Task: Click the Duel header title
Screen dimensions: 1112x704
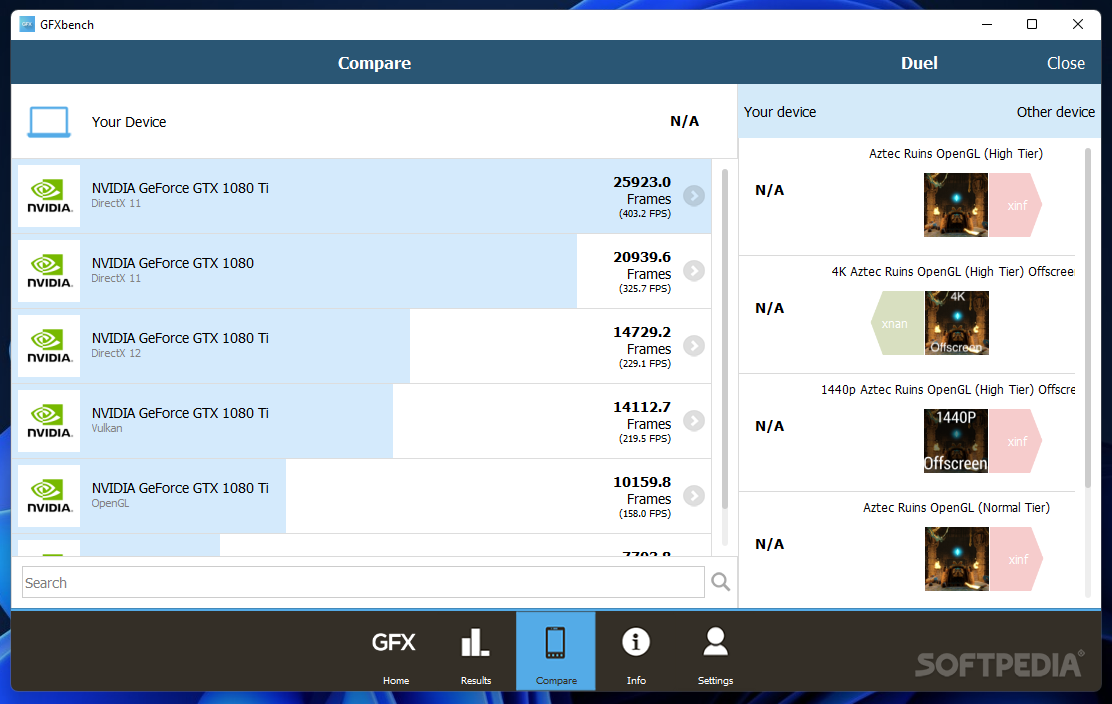Action: 919,63
